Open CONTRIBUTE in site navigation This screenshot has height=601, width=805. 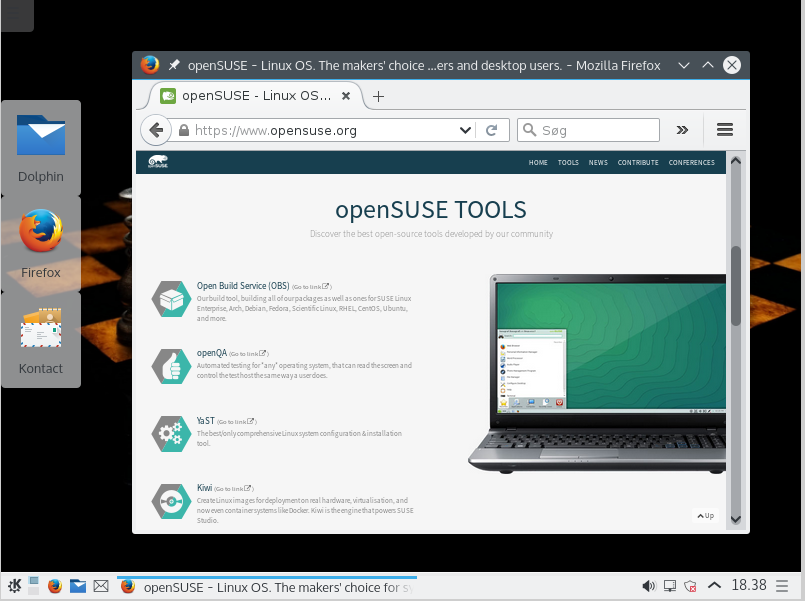pyautogui.click(x=638, y=162)
